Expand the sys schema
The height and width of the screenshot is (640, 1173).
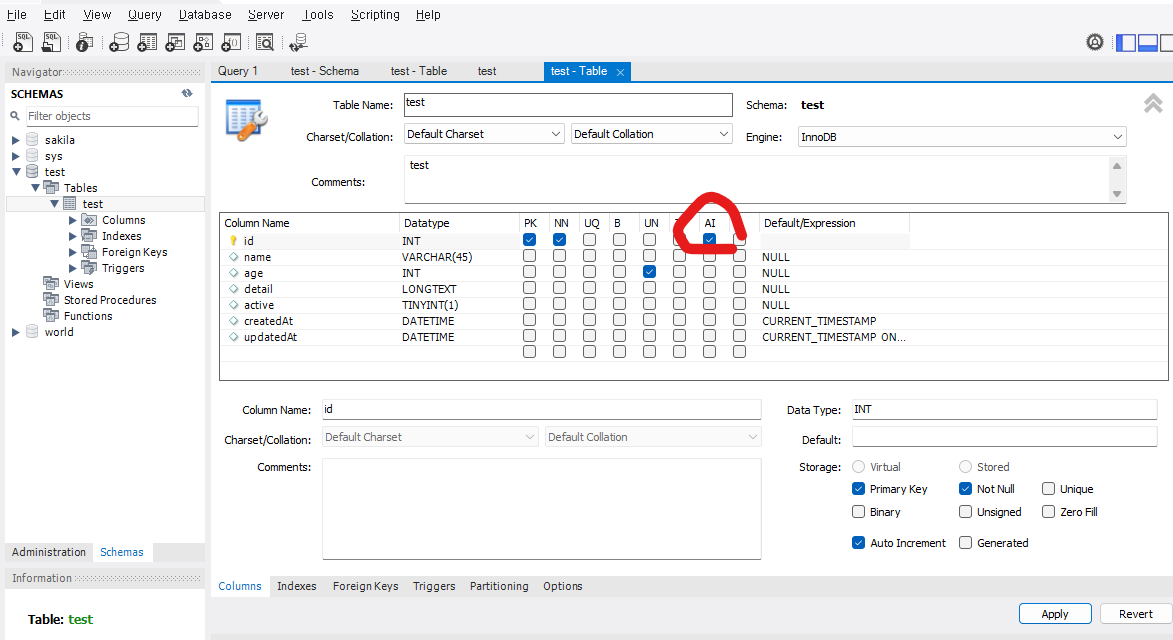(x=16, y=156)
